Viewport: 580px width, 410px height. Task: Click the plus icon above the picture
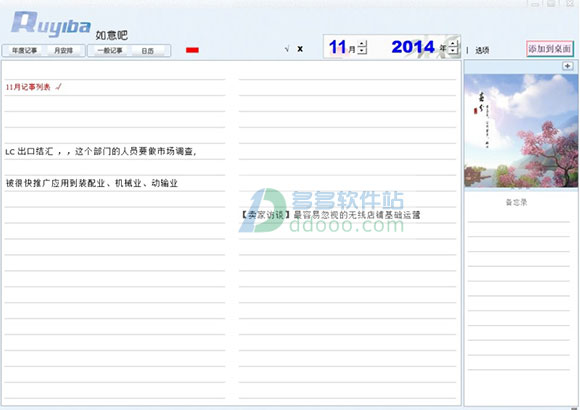tap(567, 66)
